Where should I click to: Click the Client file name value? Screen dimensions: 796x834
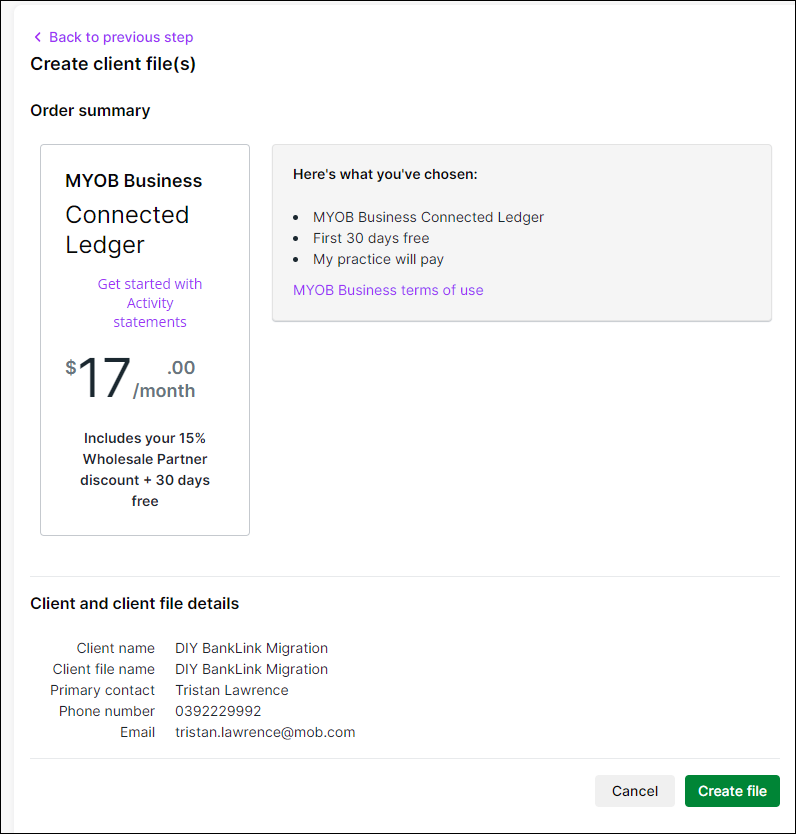pyautogui.click(x=251, y=669)
